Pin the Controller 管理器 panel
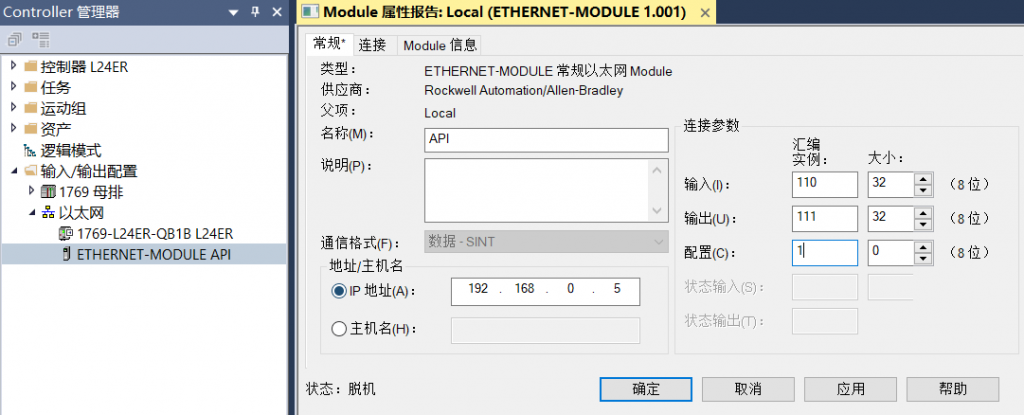Image resolution: width=1024 pixels, height=415 pixels. (255, 12)
